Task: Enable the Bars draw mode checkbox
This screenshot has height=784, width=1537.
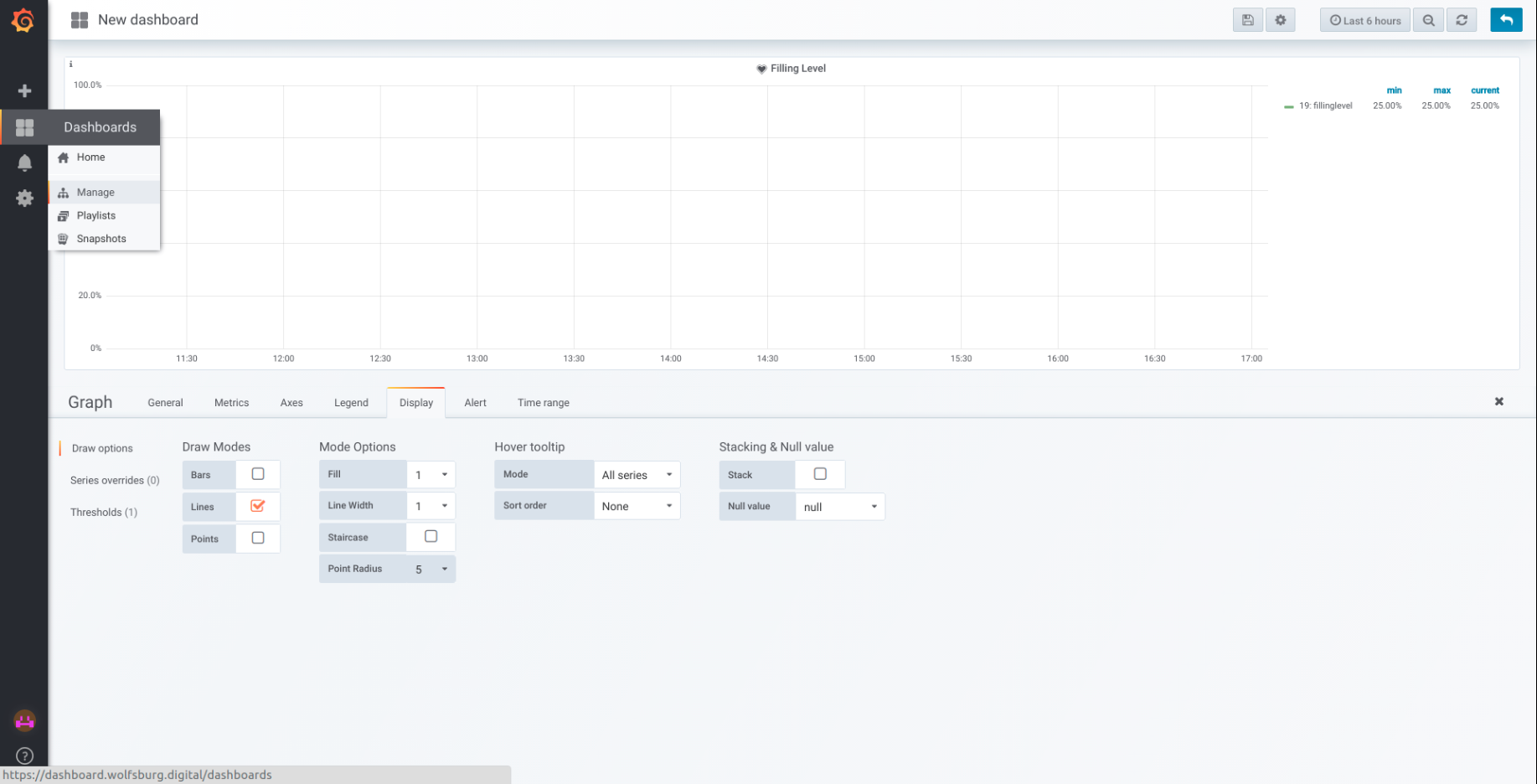Action: click(258, 474)
